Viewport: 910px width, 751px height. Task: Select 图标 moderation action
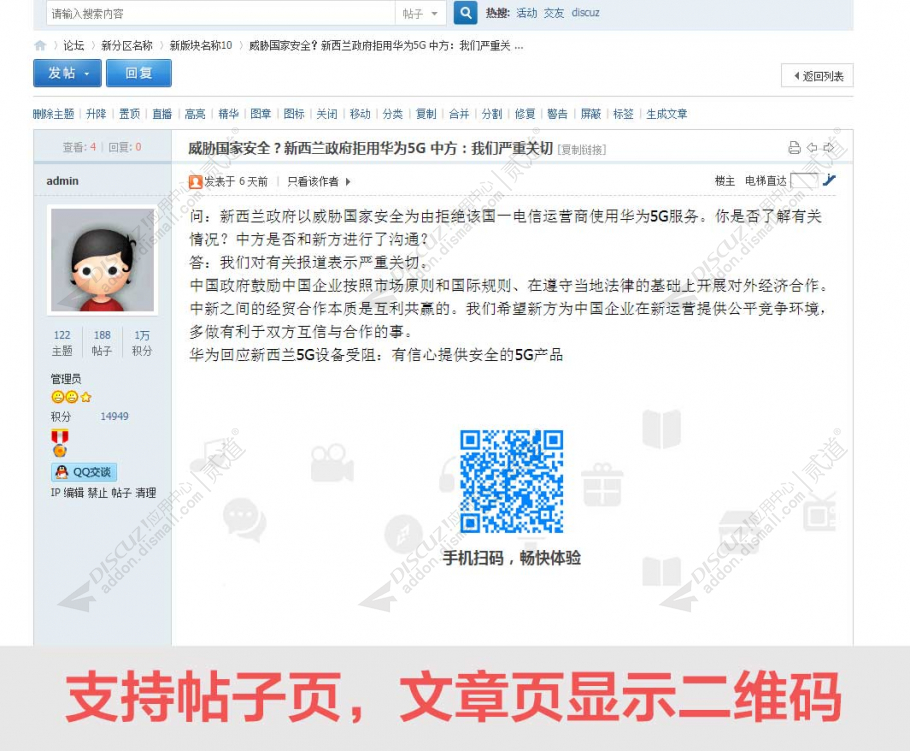tap(294, 114)
